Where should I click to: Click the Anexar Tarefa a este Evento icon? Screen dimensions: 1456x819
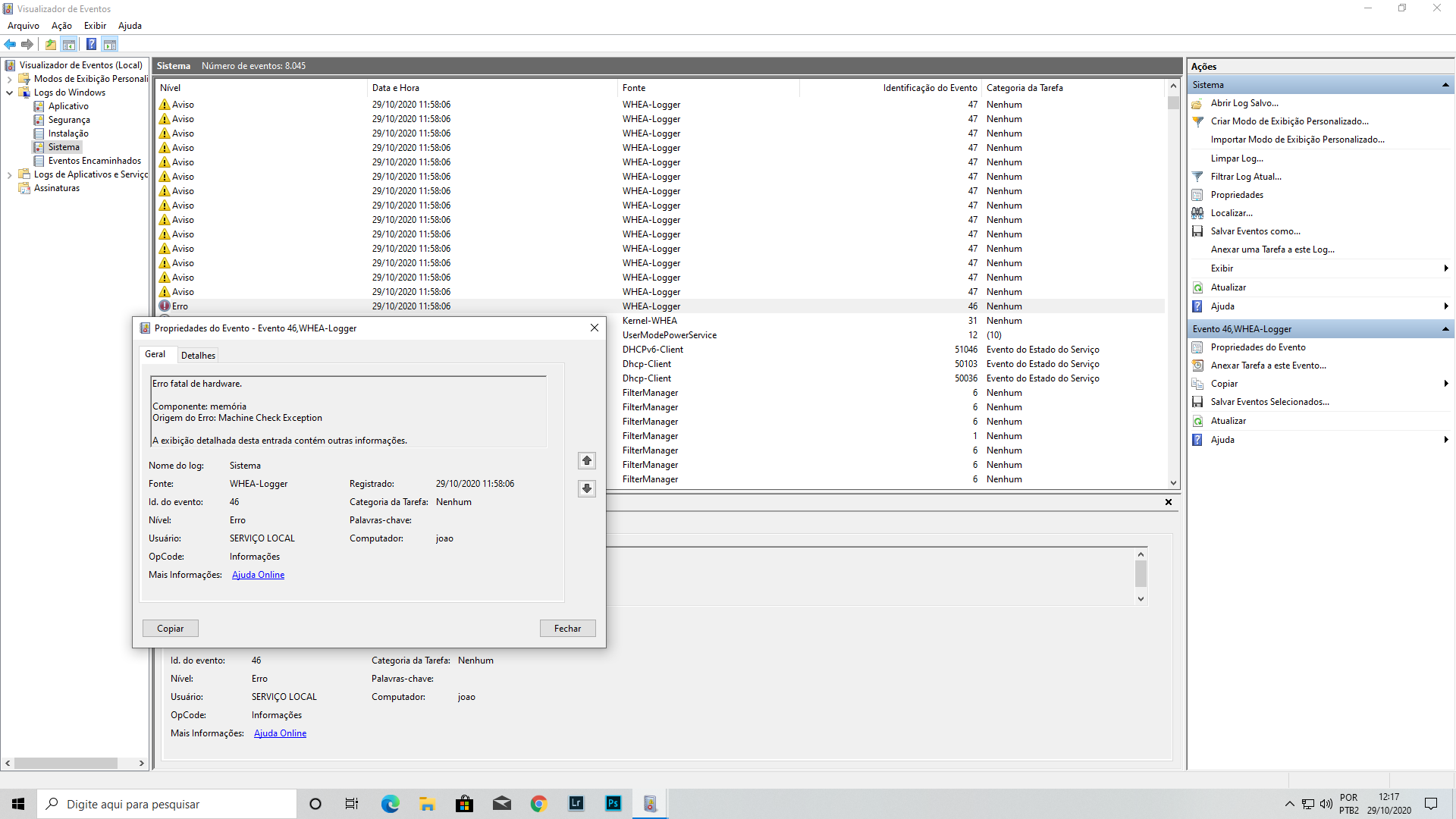click(x=1197, y=366)
